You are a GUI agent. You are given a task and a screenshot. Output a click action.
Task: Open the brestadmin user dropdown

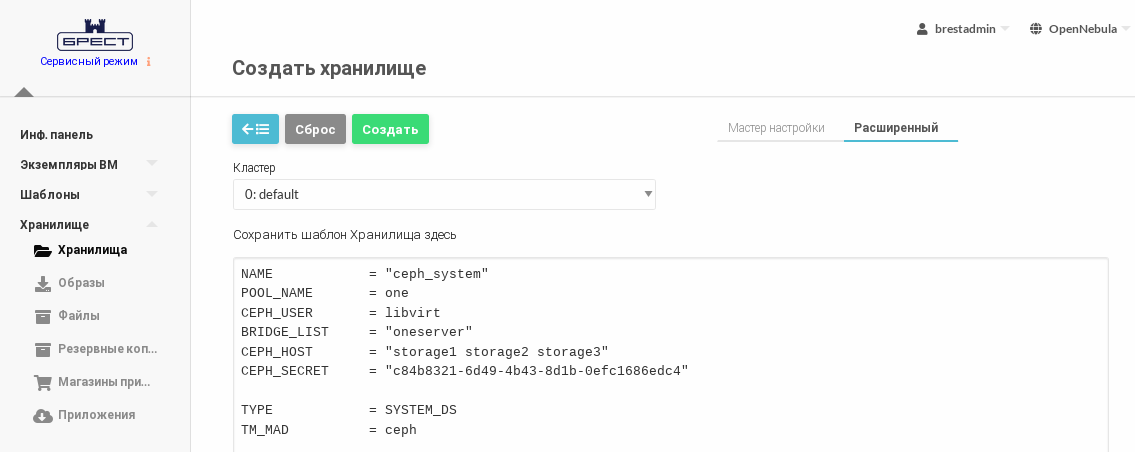click(963, 29)
